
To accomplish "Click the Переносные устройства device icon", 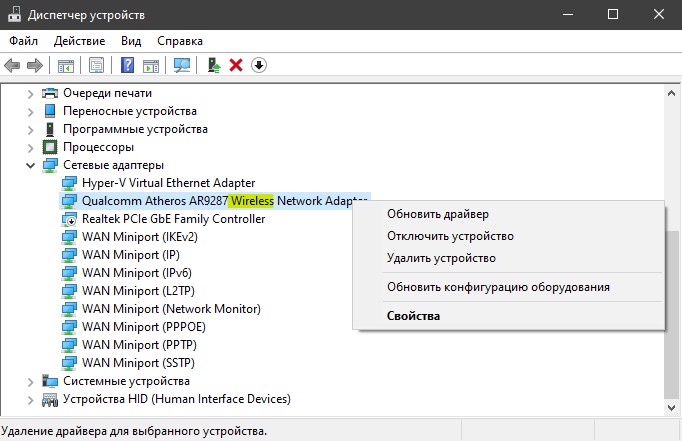I will pyautogui.click(x=50, y=111).
